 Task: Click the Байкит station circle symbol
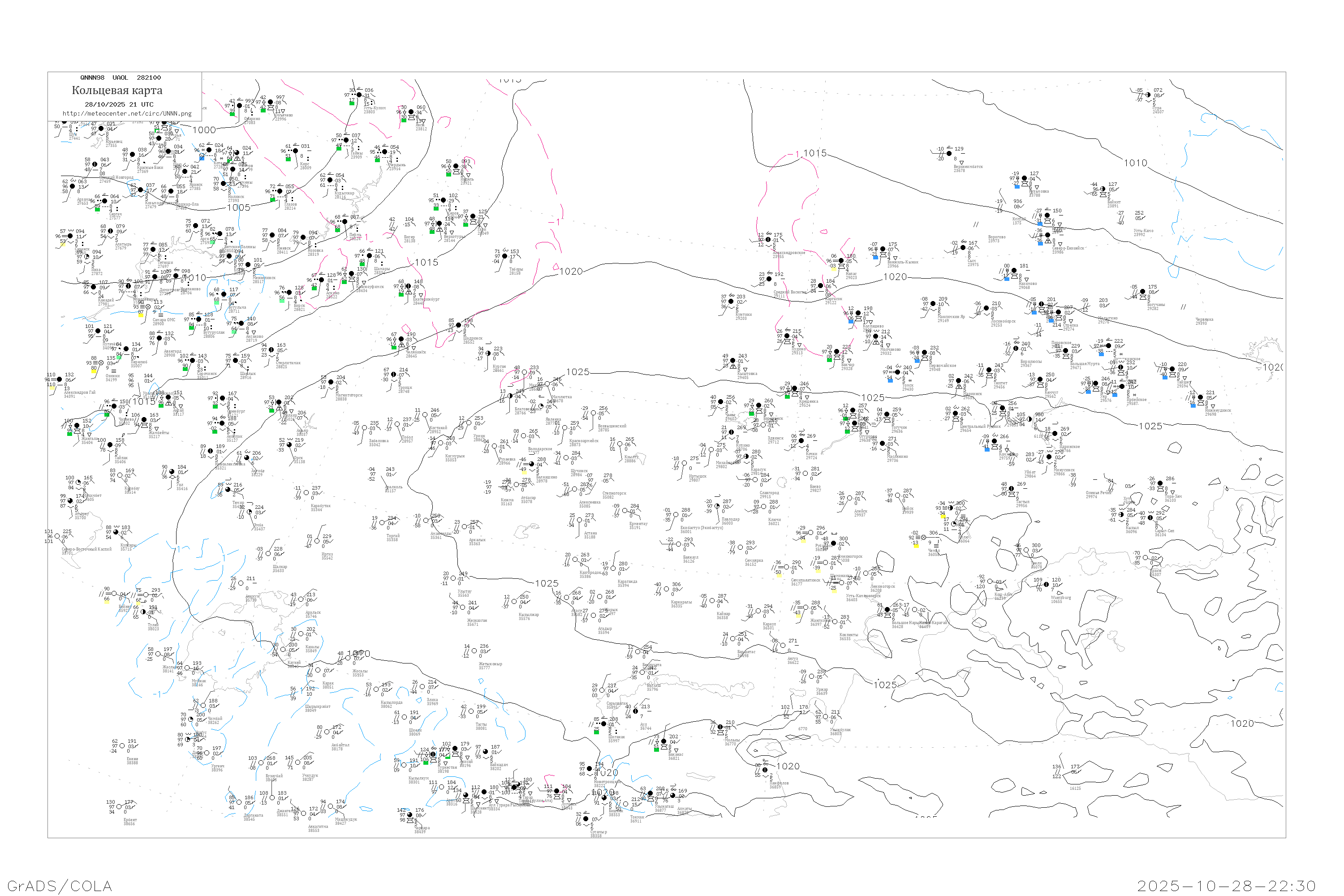(1102, 189)
